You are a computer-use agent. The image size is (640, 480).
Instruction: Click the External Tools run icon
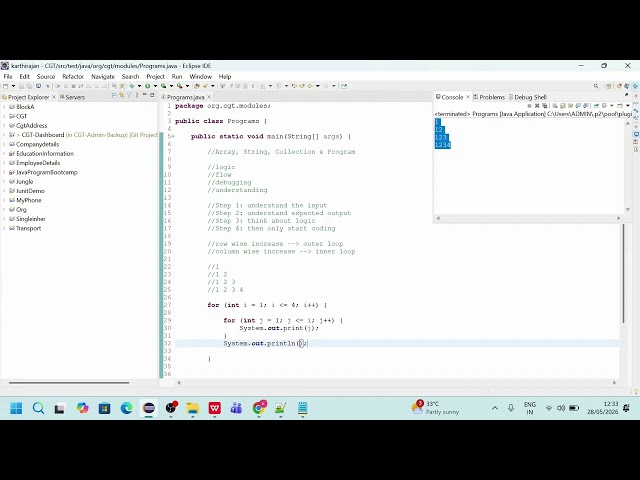tap(179, 86)
